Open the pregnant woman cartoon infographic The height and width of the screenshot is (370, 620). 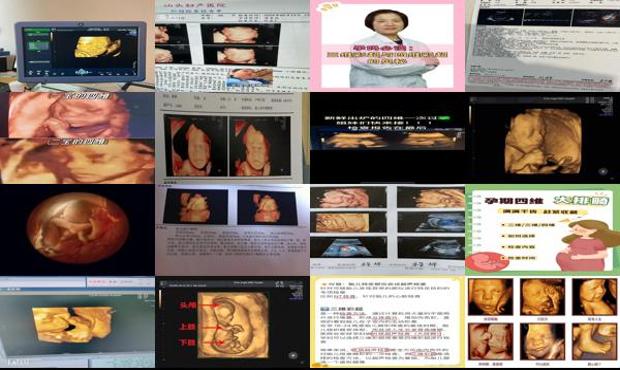[542, 230]
